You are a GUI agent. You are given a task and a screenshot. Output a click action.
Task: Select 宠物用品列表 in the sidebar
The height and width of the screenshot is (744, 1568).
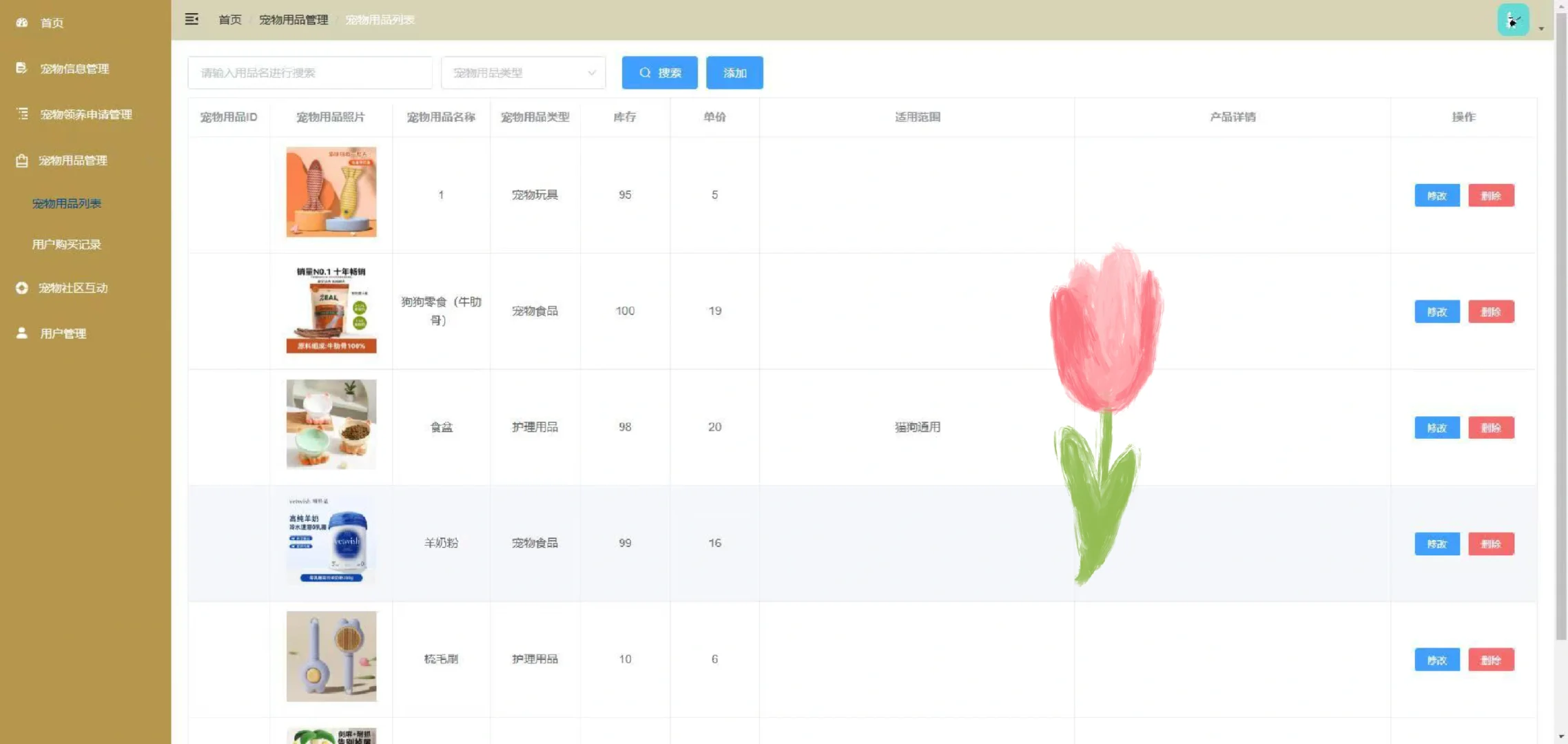tap(66, 203)
